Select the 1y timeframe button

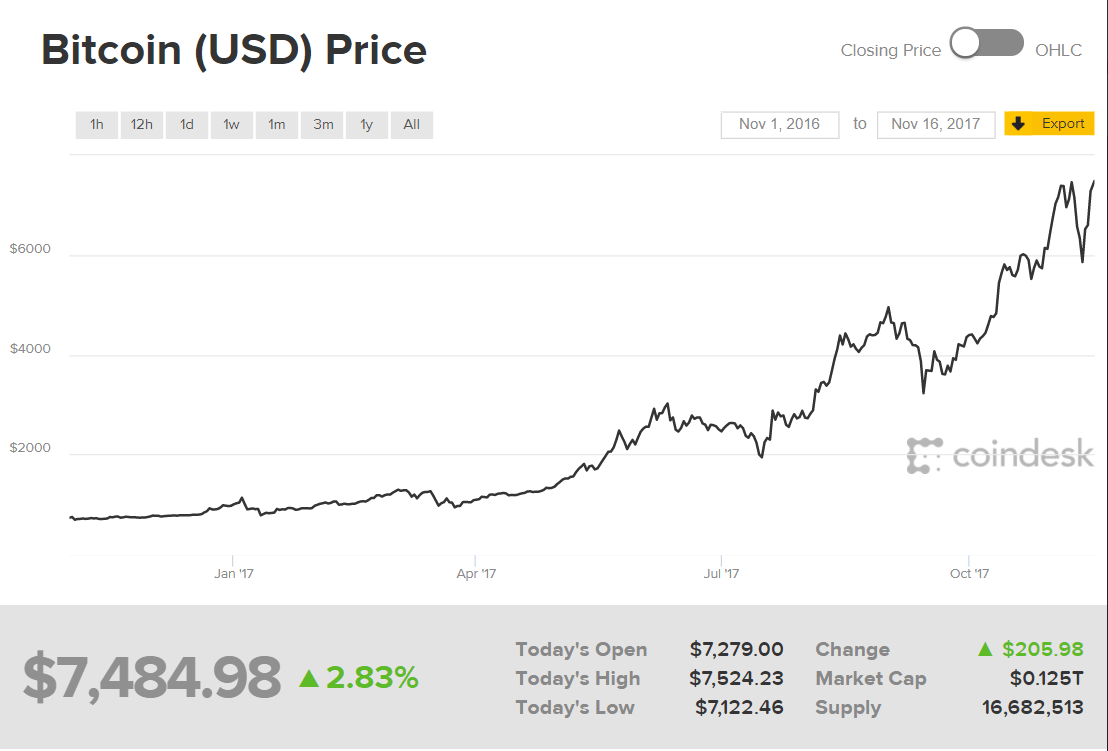pyautogui.click(x=366, y=124)
